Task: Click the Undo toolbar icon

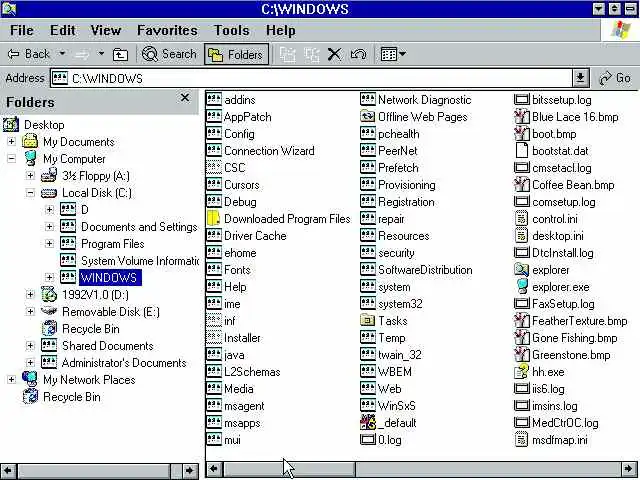Action: [358, 54]
